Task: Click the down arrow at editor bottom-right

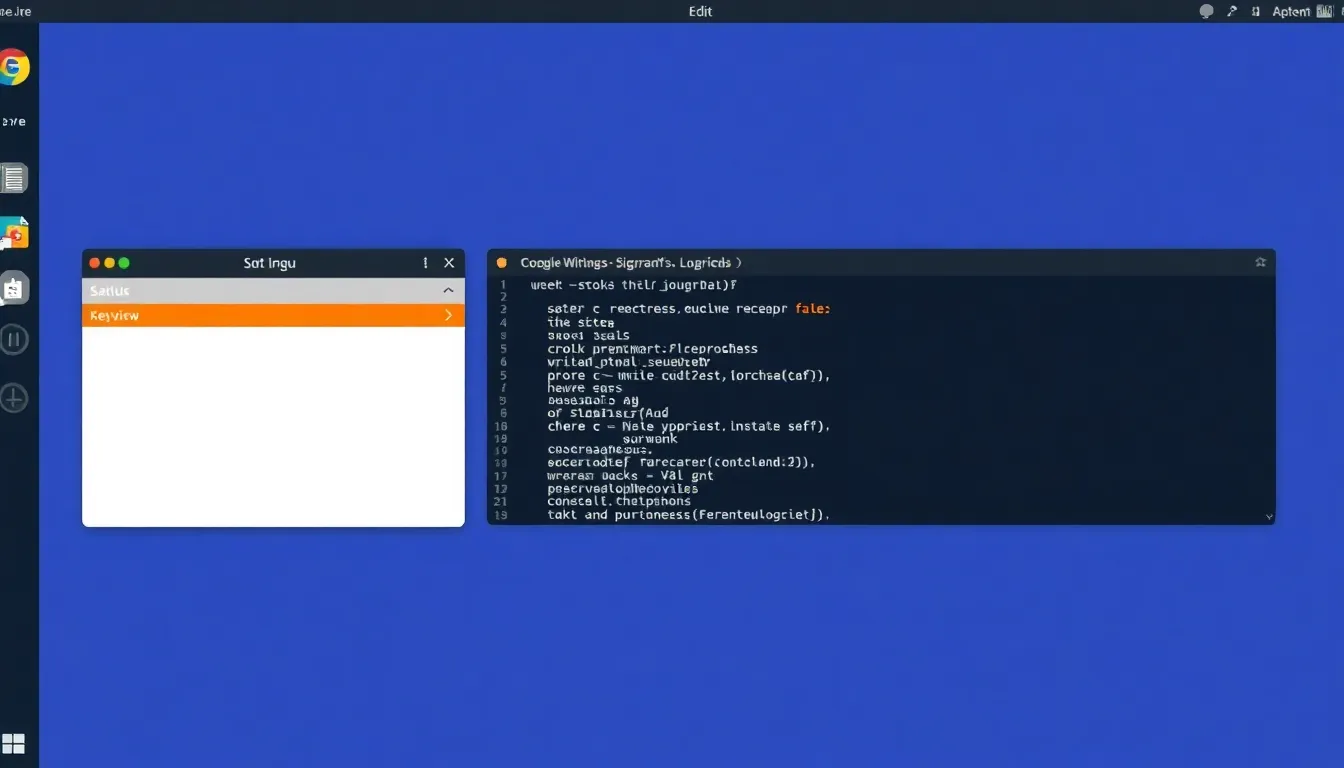Action: pyautogui.click(x=1269, y=517)
